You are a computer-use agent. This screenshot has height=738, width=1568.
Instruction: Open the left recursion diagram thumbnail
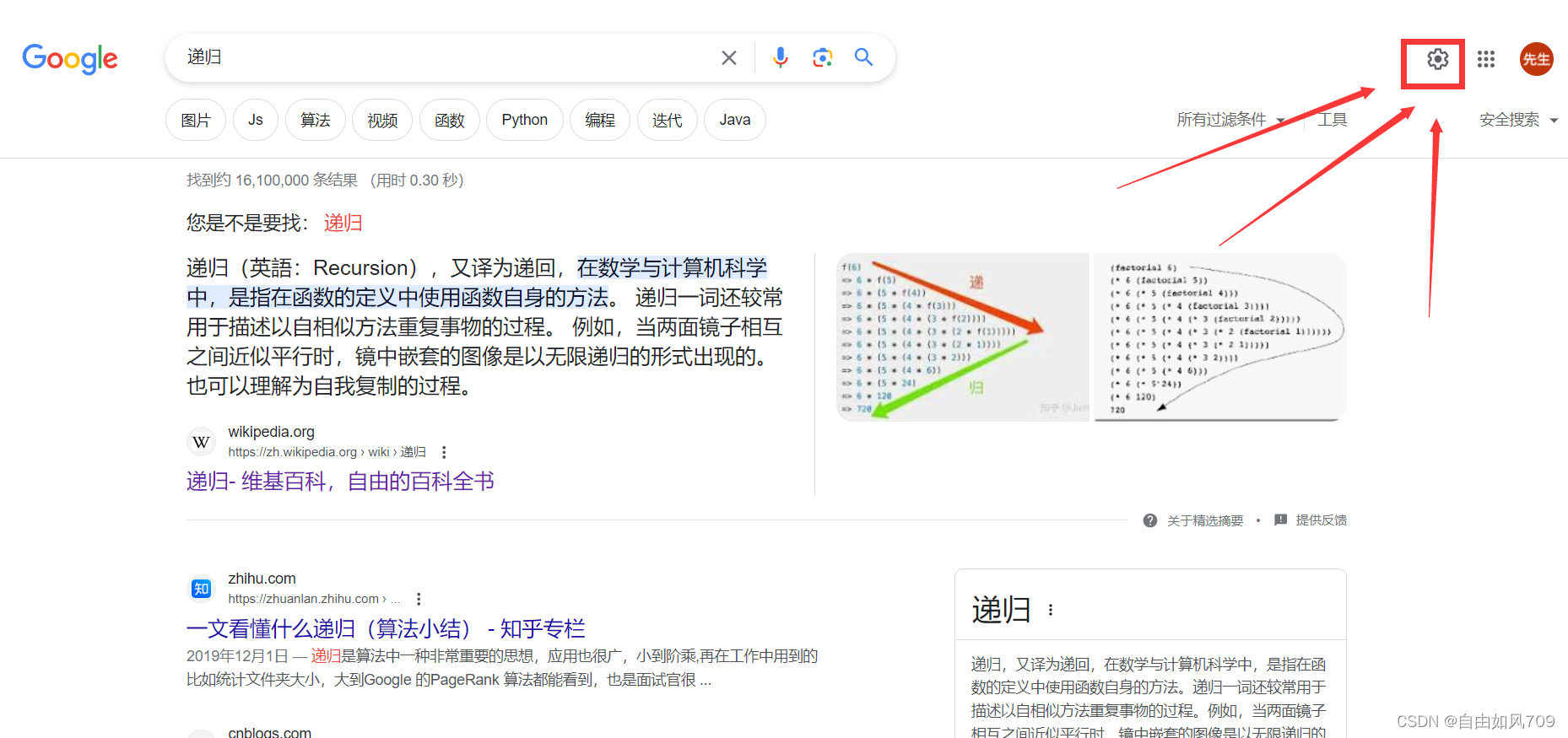[963, 337]
